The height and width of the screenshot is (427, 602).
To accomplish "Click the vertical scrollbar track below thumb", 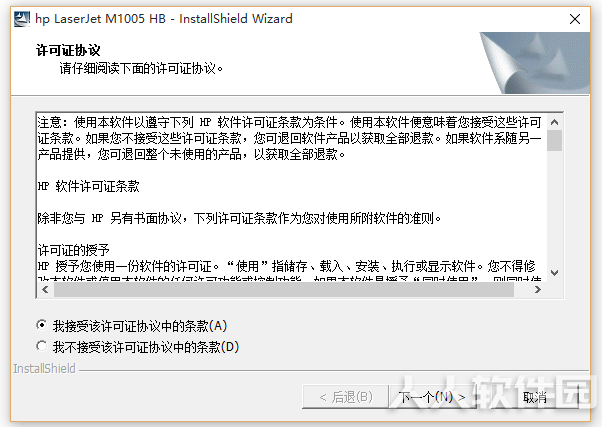I will pos(554,208).
